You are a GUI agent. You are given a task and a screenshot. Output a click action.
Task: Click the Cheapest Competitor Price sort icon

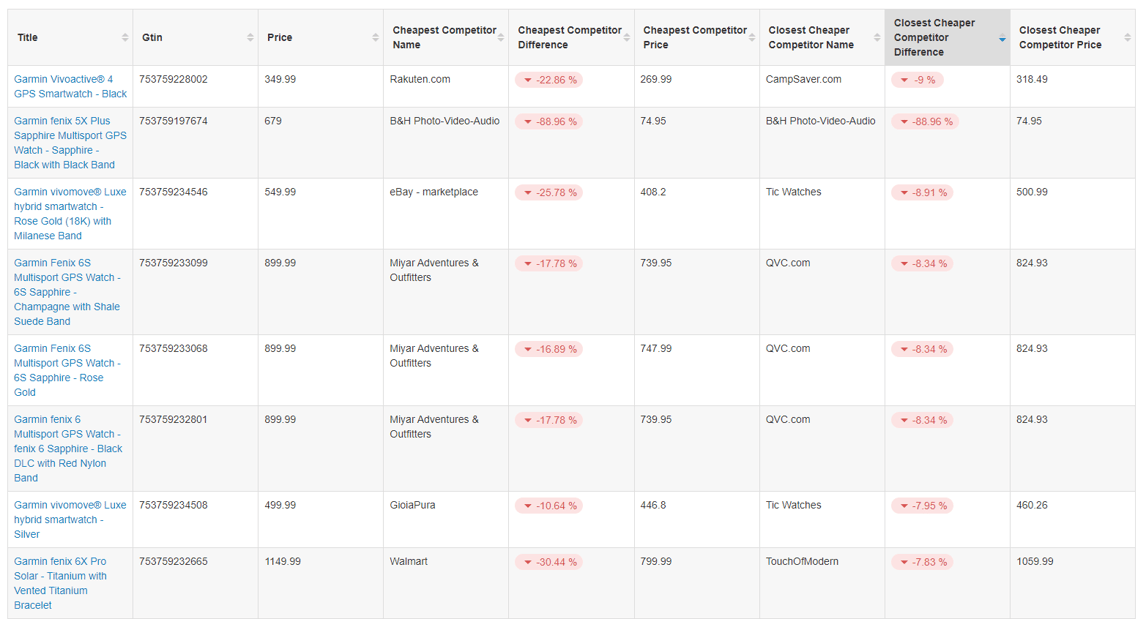[x=752, y=38]
